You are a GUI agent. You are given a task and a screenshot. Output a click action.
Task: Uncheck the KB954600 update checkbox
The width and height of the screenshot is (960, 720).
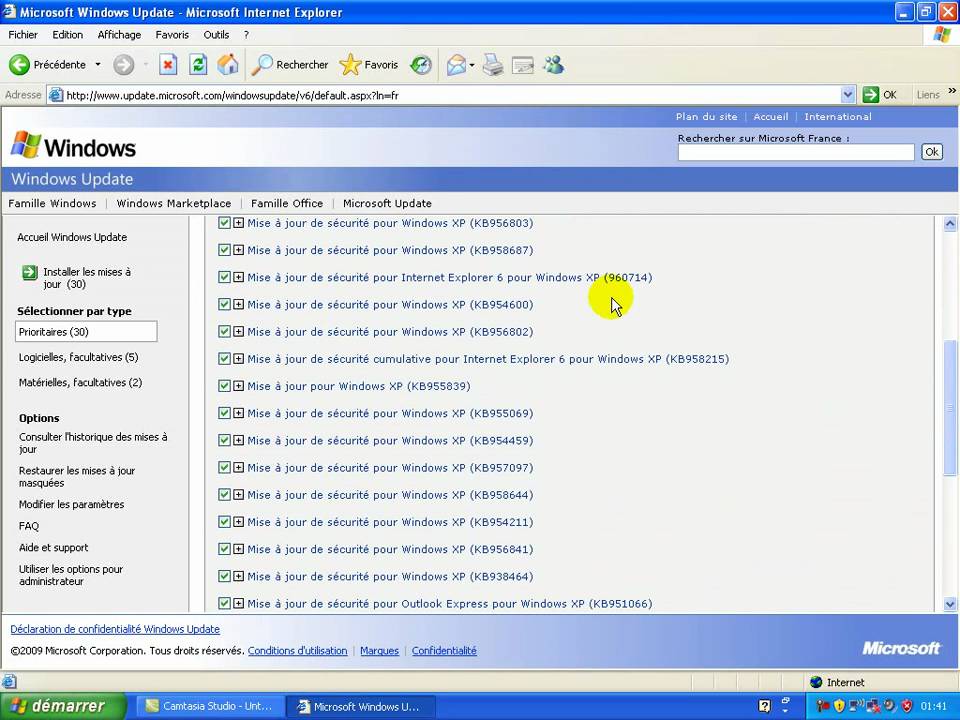pyautogui.click(x=224, y=304)
